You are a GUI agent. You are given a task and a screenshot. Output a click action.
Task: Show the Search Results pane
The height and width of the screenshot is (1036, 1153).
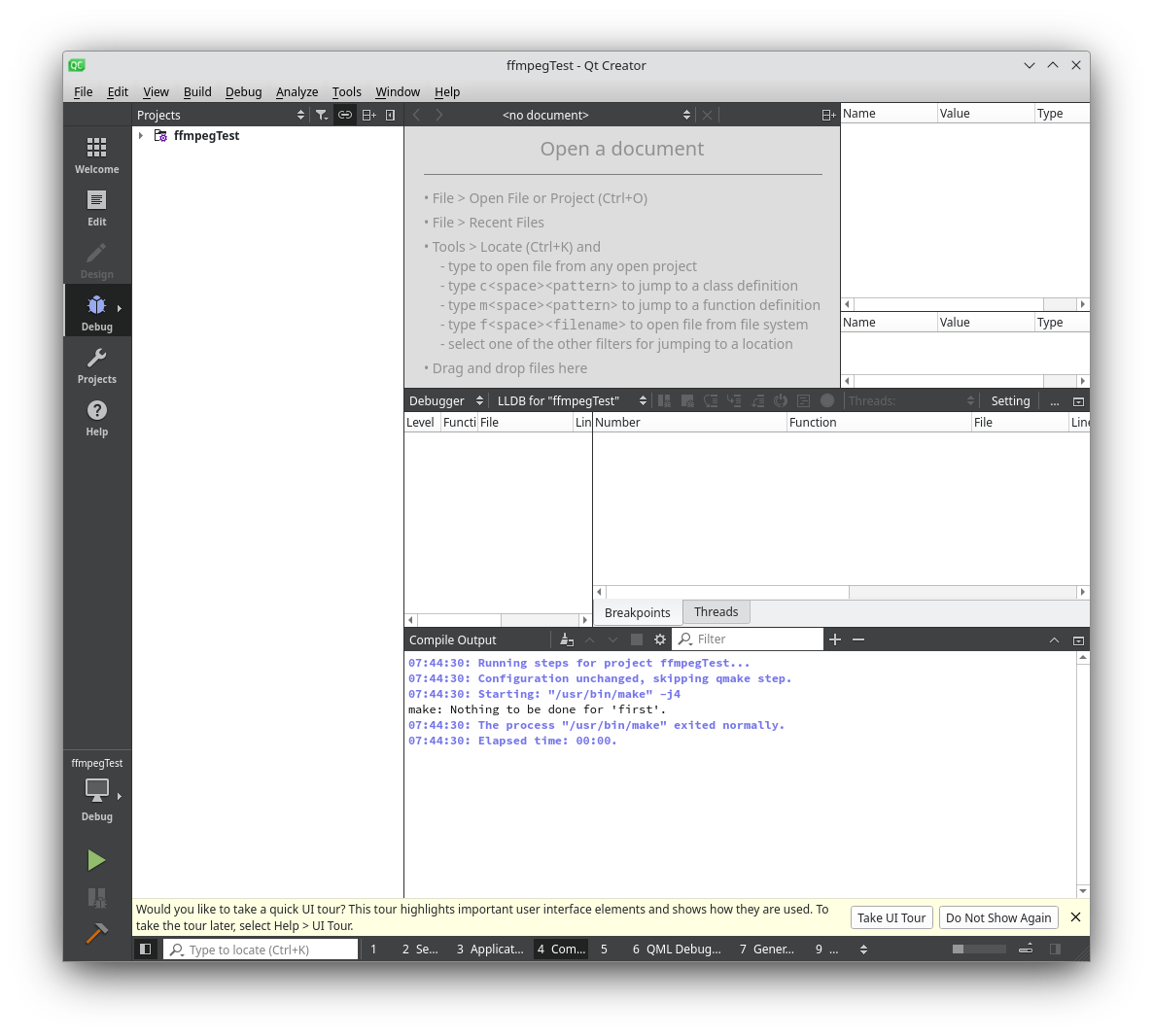coord(420,950)
